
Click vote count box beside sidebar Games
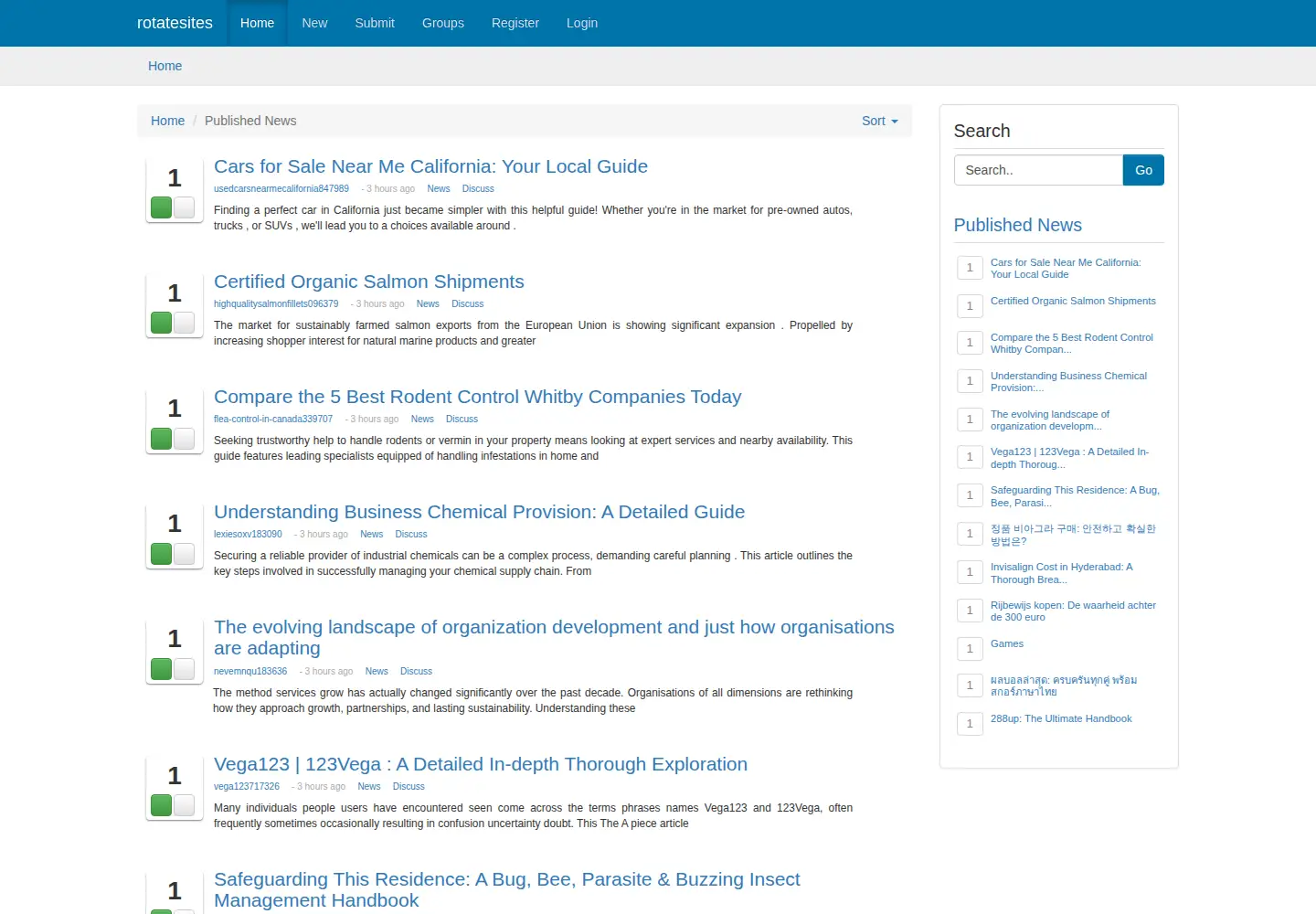tap(970, 649)
